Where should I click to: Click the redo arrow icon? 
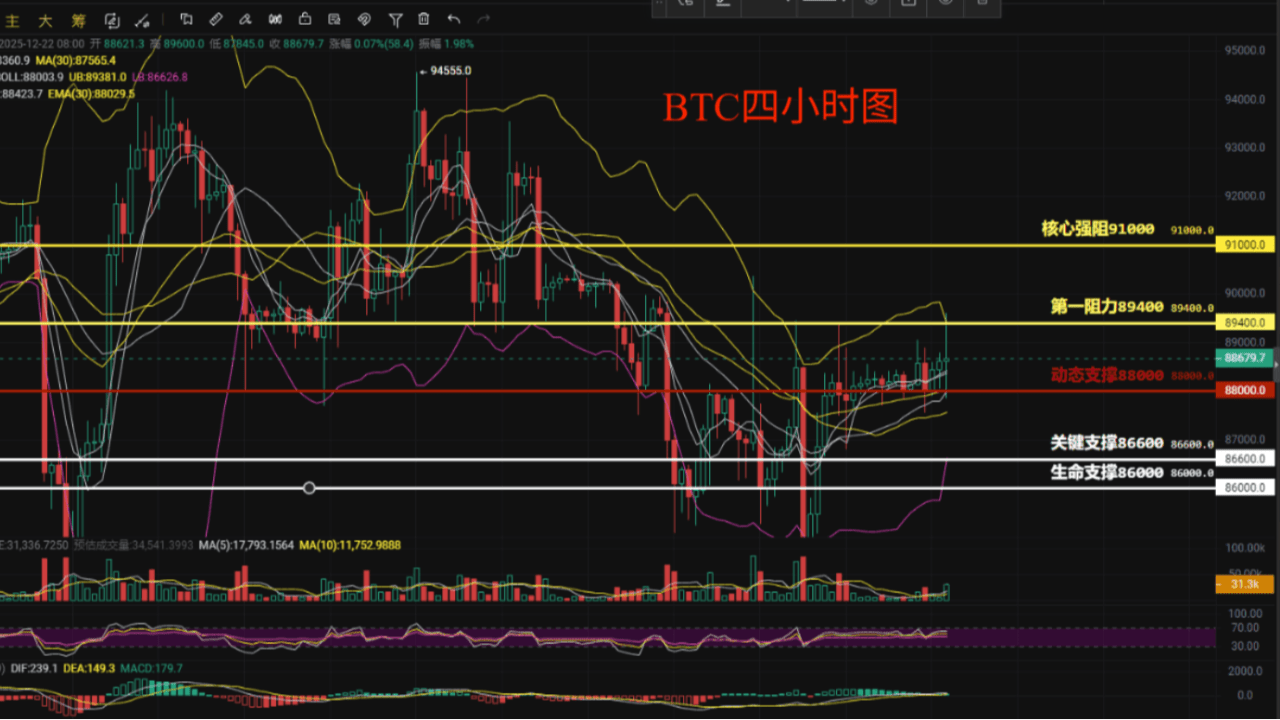[484, 19]
